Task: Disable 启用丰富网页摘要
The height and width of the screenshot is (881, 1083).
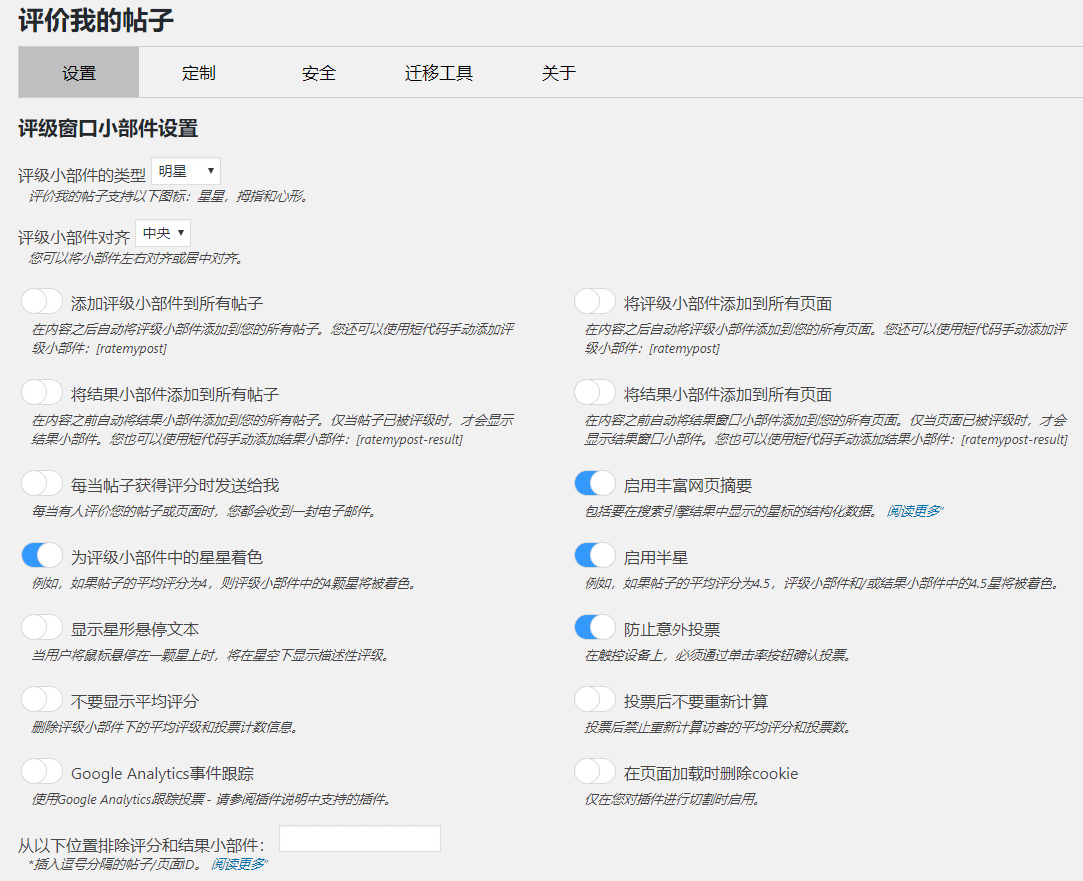Action: [595, 483]
